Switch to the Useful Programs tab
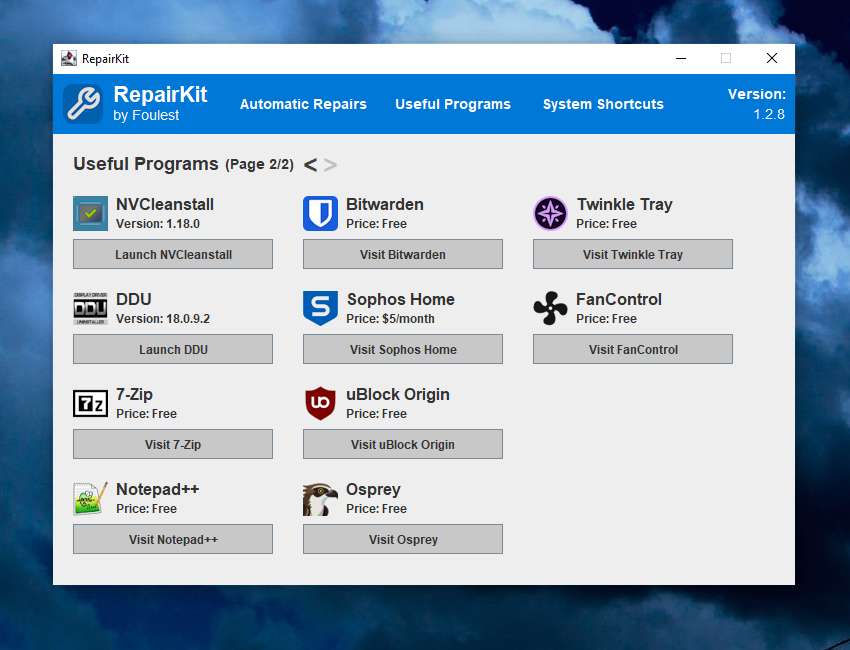 point(453,104)
